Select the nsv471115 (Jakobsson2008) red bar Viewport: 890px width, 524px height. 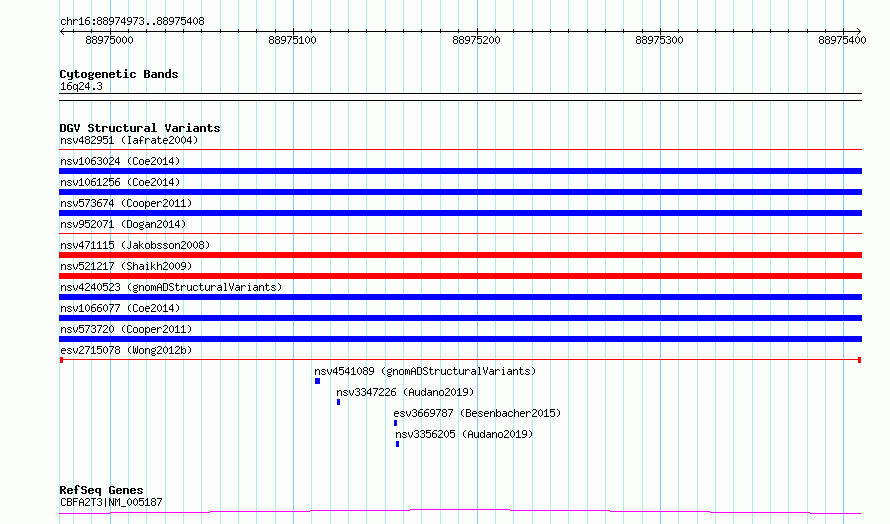(x=460, y=255)
